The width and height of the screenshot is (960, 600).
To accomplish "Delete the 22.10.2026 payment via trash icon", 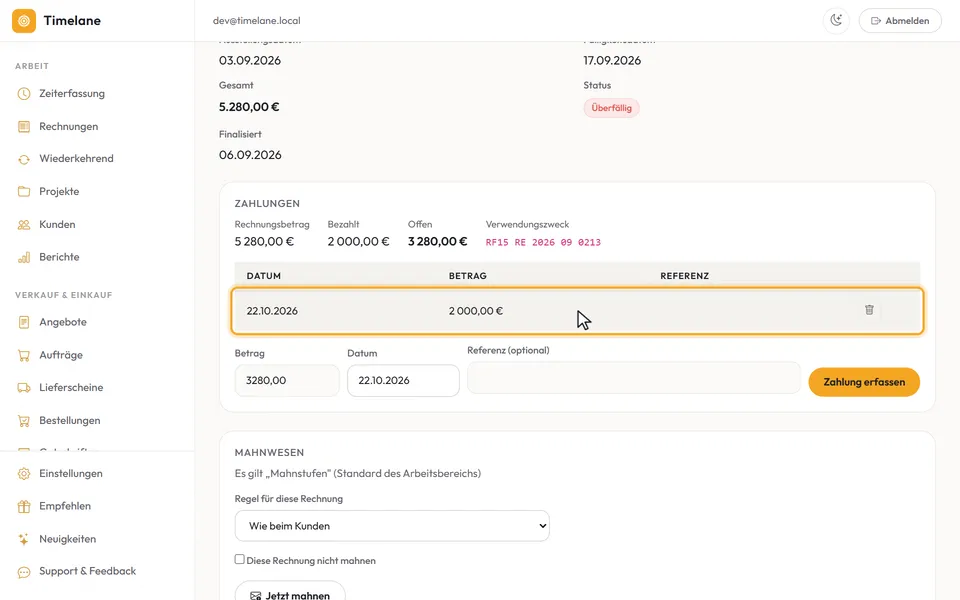I will (869, 310).
